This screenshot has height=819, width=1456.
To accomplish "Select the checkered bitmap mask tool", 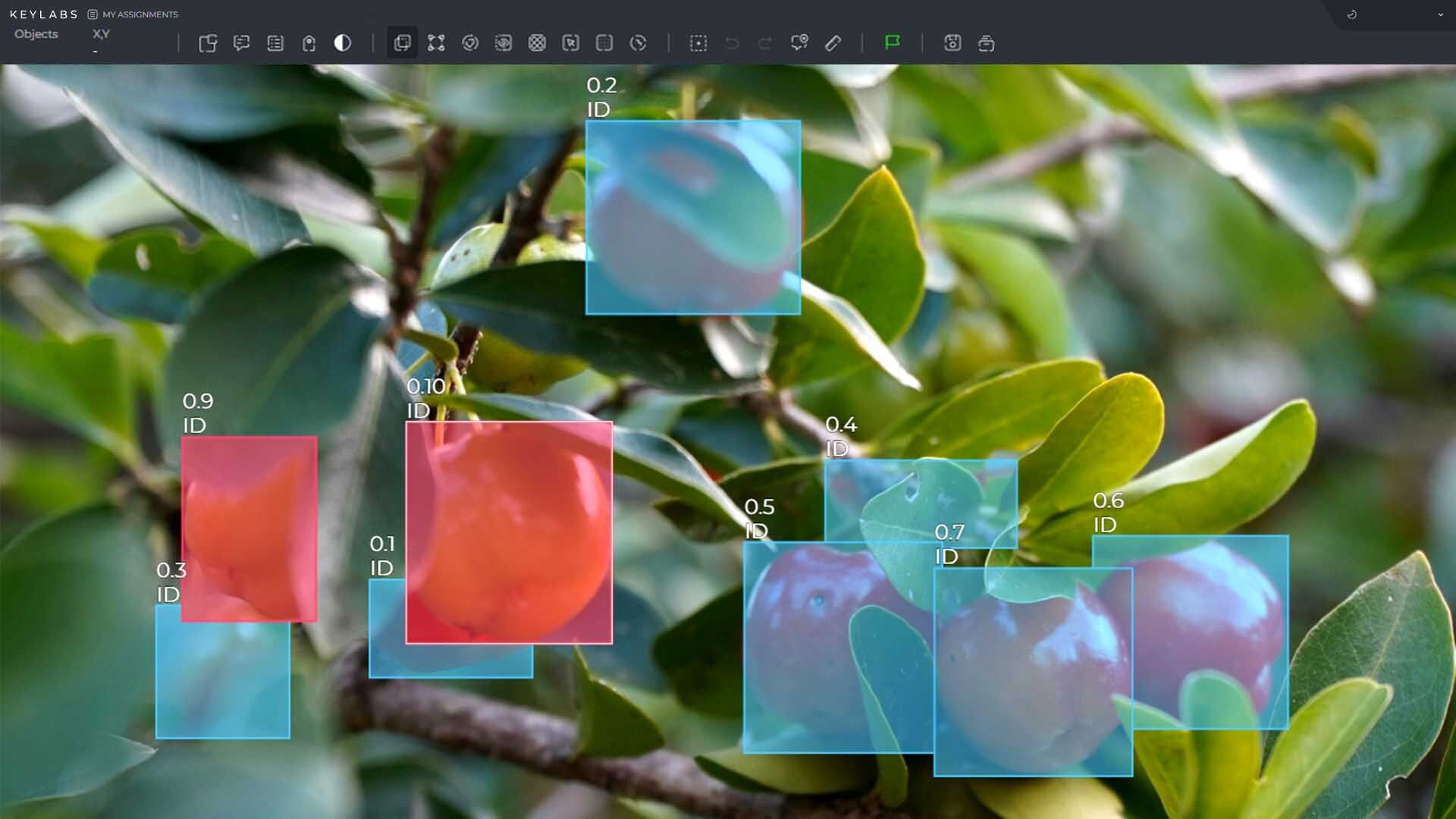I will (x=537, y=43).
